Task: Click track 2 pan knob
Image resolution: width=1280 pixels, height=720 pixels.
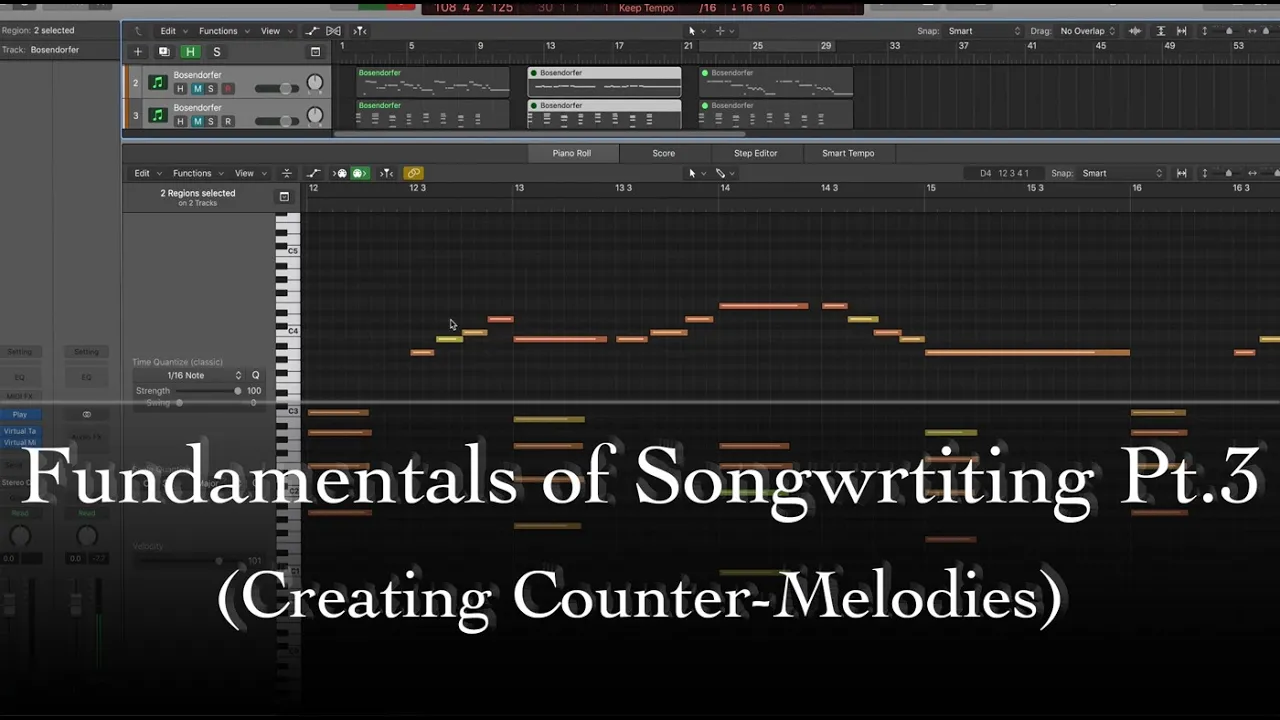Action: point(315,83)
